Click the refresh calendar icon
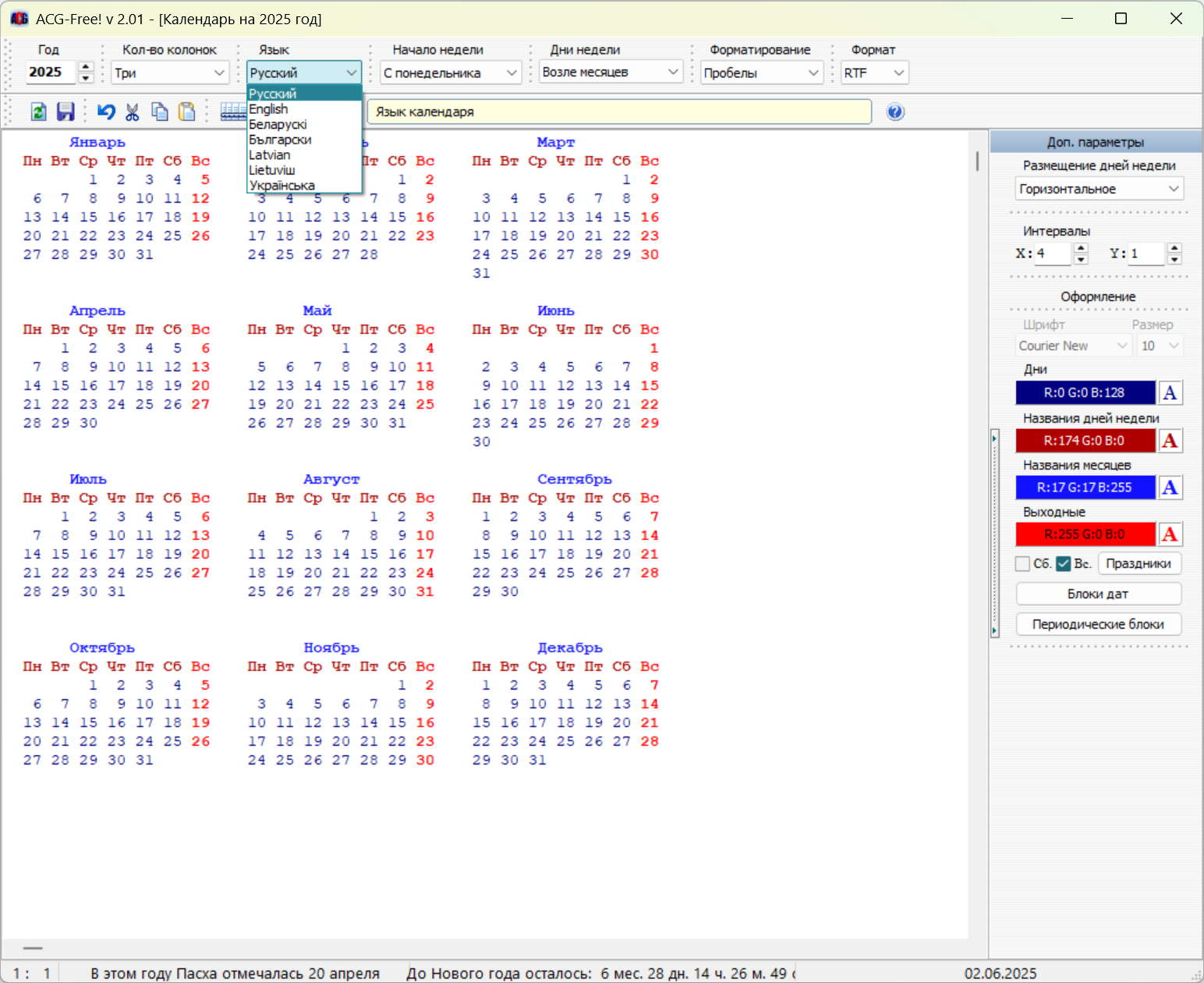 coord(39,112)
